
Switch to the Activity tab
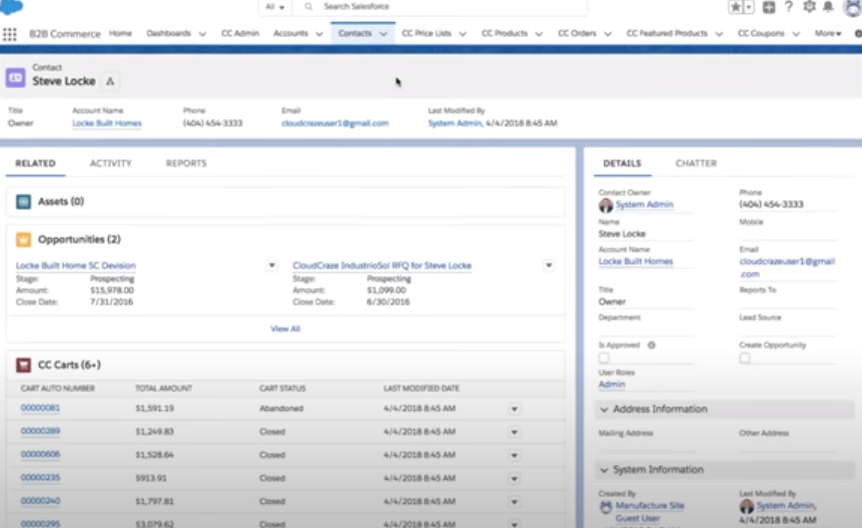coord(111,163)
